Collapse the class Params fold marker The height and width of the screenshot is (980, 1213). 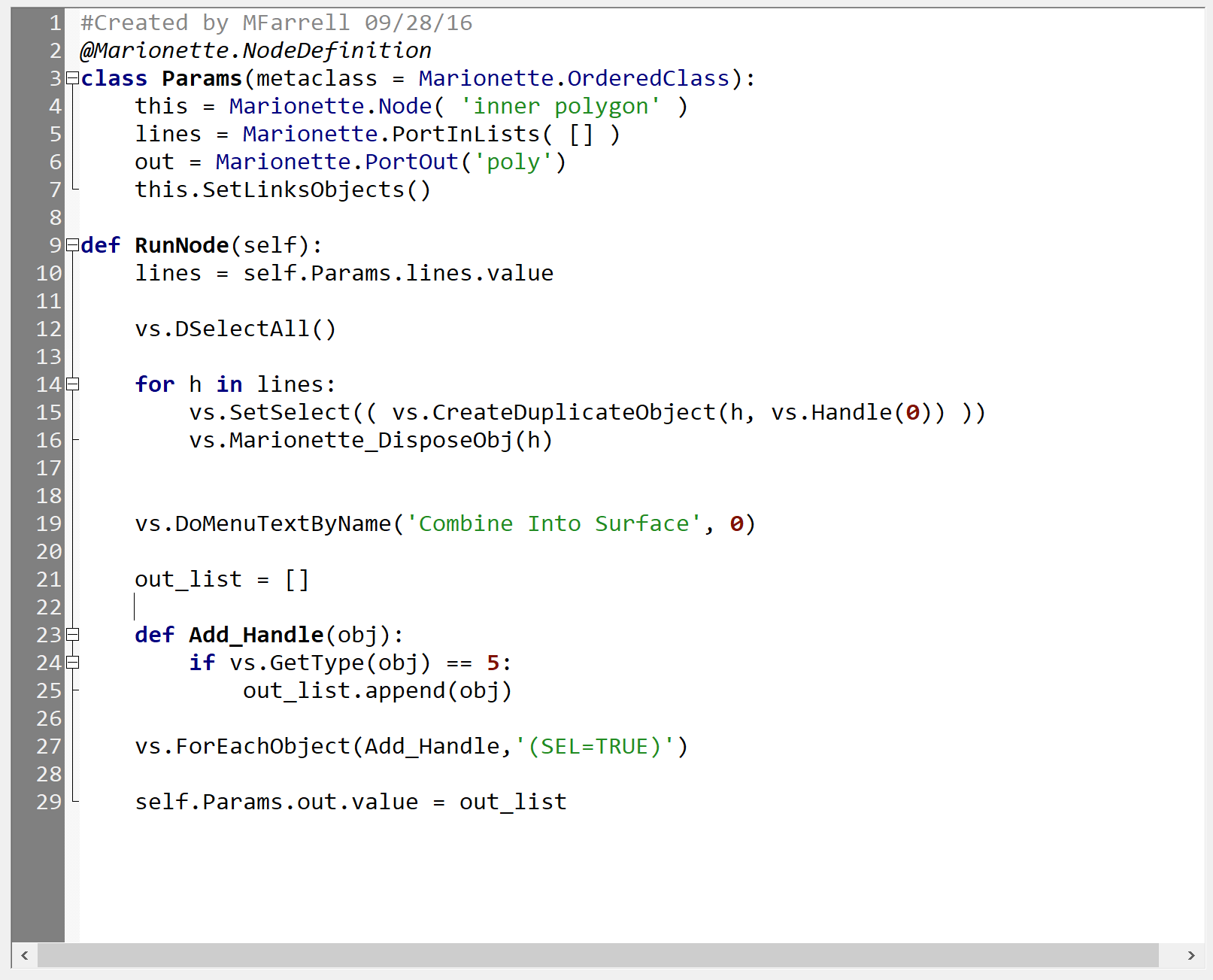click(72, 78)
